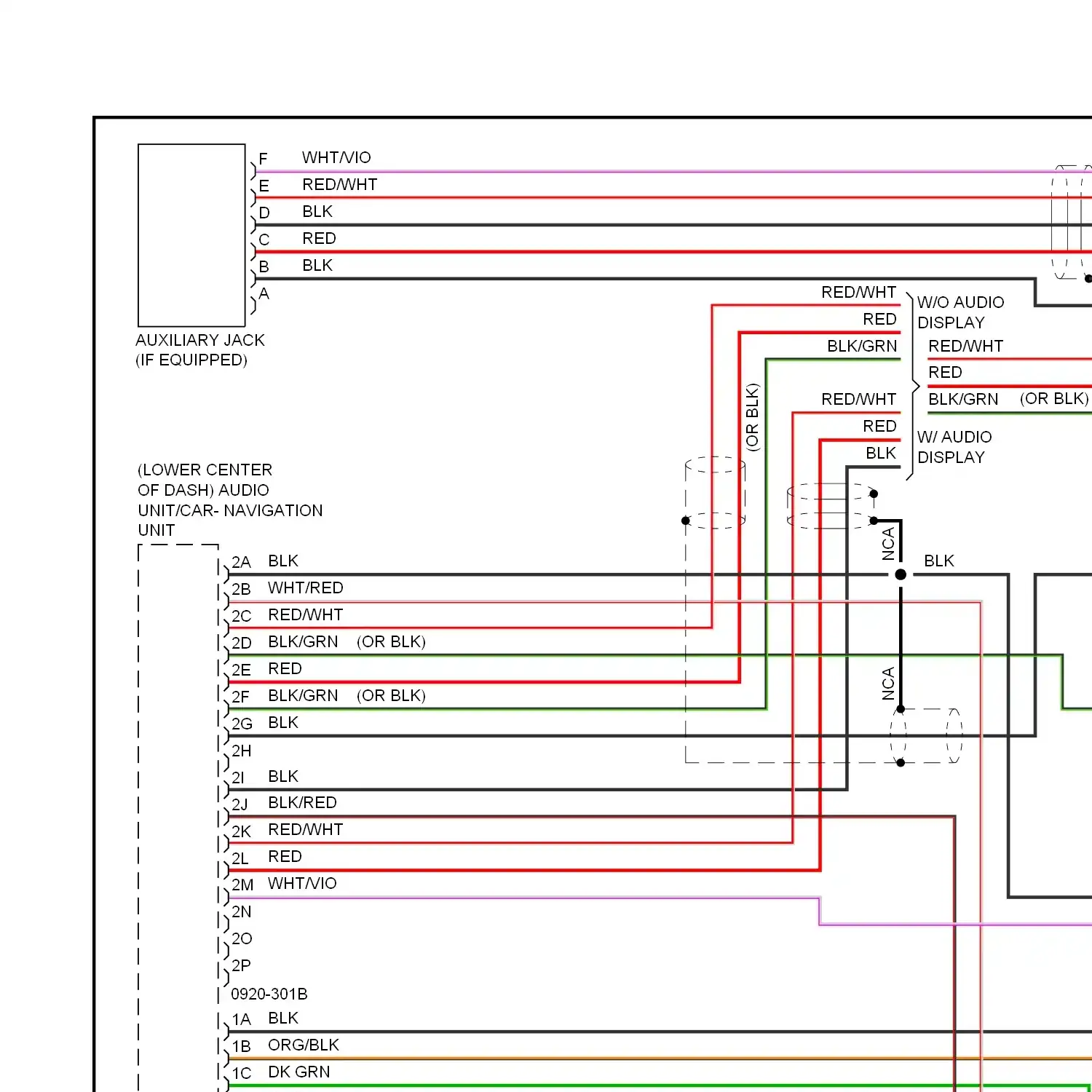
Task: Select pin letter F on auxiliary jack
Action: (264, 159)
